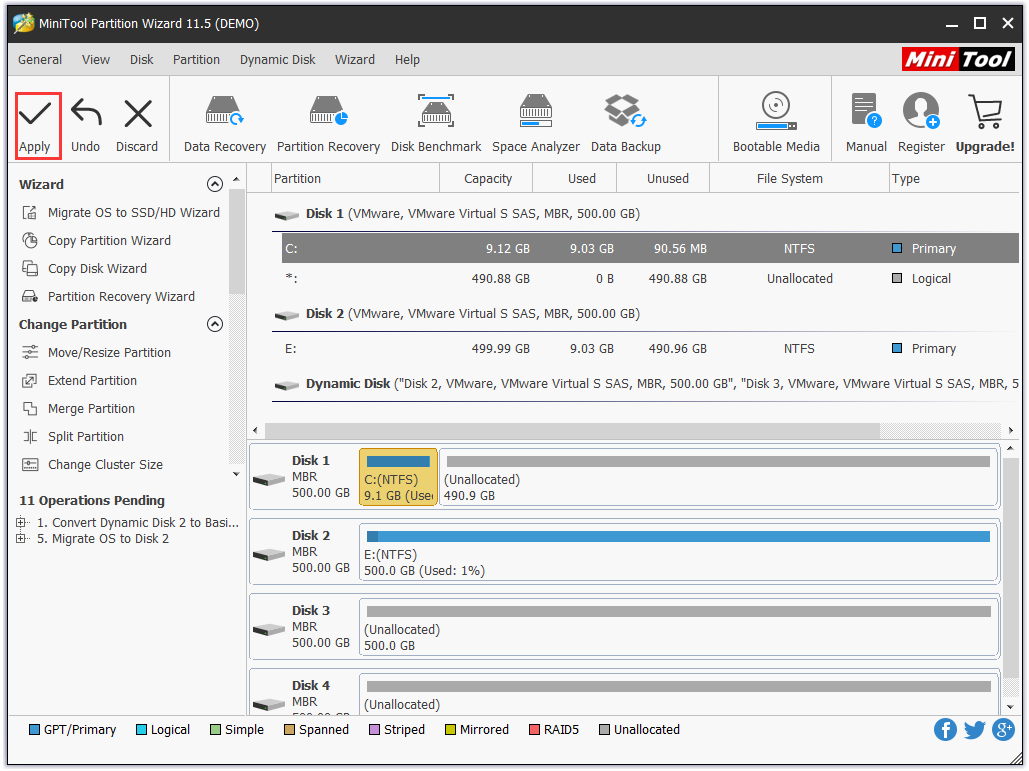The image size is (1029, 771).
Task: Expand pending operation 5 Migrate OS
Action: coord(21,539)
